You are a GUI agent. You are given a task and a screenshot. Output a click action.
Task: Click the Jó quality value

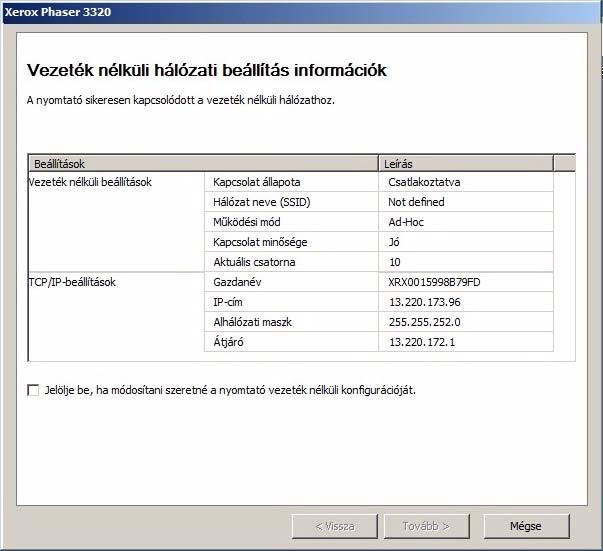pos(466,242)
